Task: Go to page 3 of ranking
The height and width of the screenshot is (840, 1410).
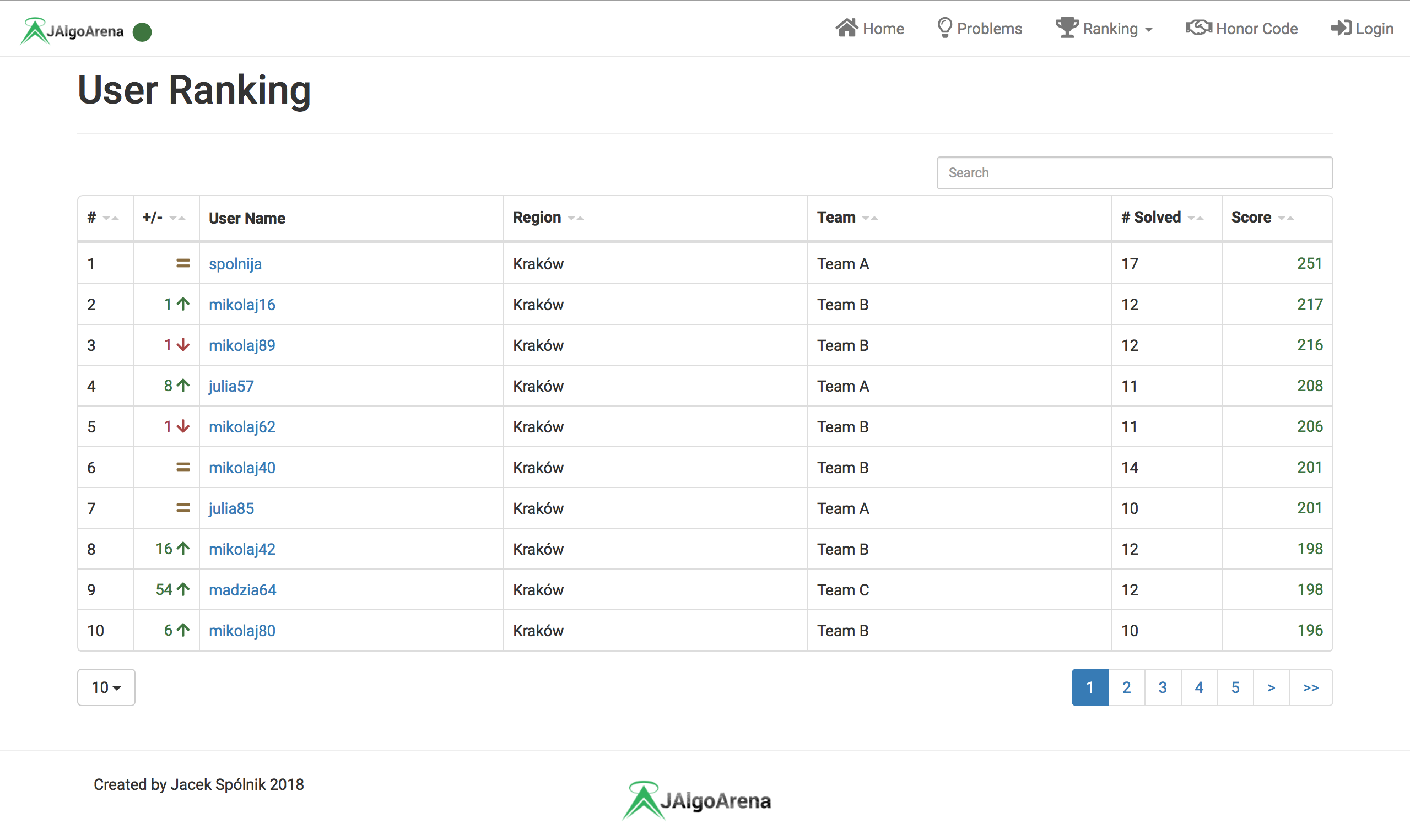Action: coord(1162,687)
